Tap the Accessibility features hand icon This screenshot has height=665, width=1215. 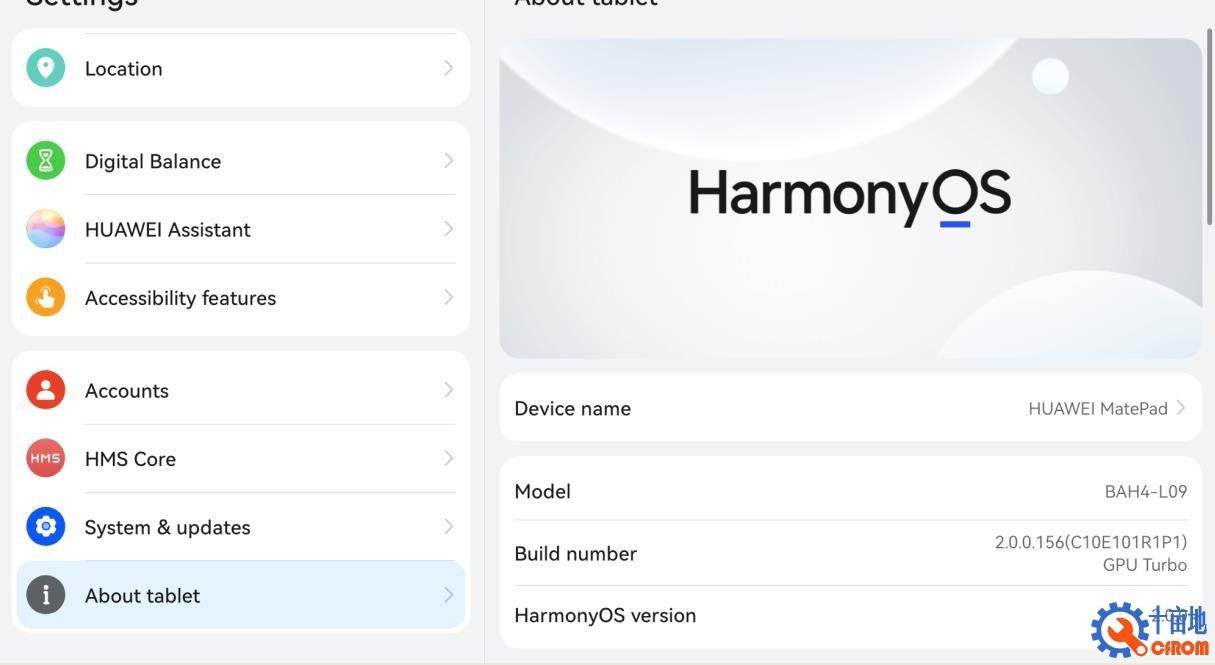(45, 298)
